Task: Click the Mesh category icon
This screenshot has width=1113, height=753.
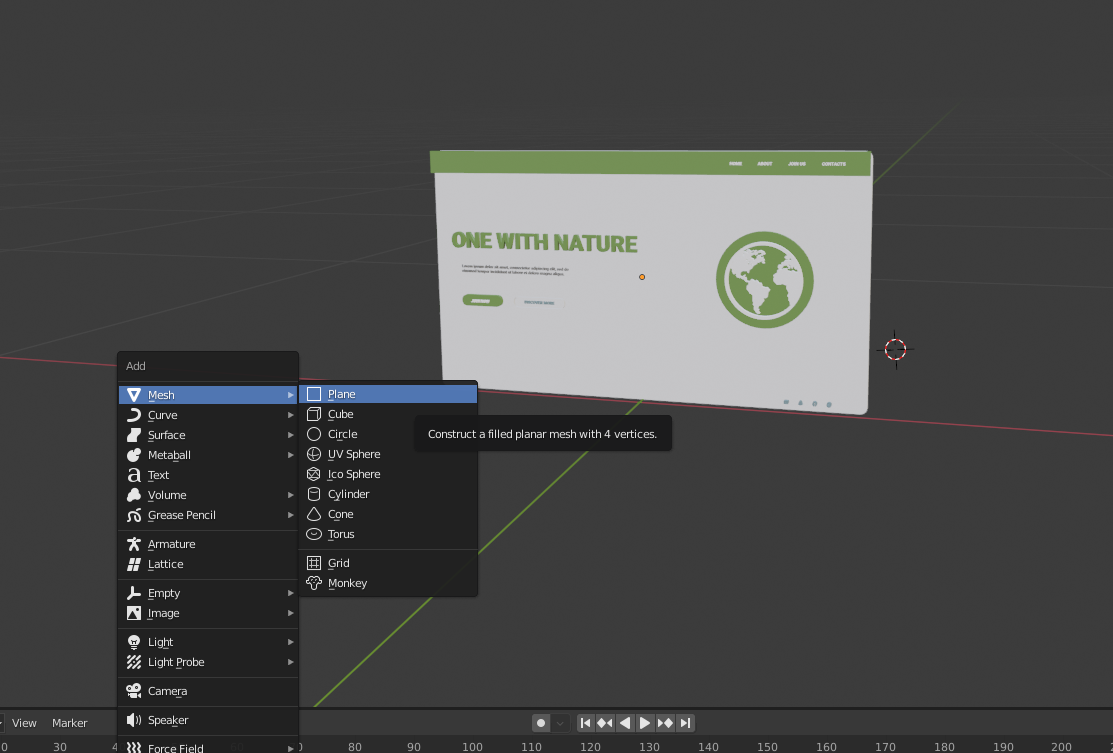Action: [133, 395]
